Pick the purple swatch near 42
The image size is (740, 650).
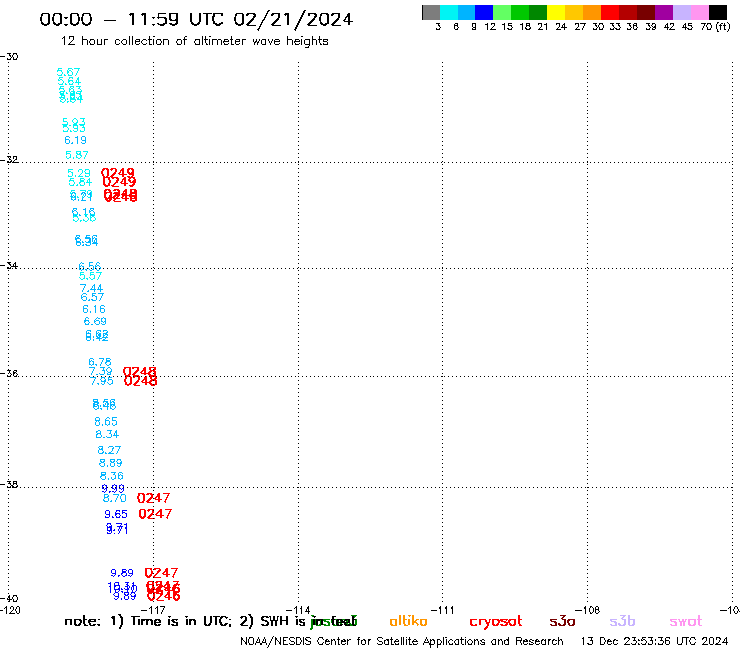click(664, 12)
